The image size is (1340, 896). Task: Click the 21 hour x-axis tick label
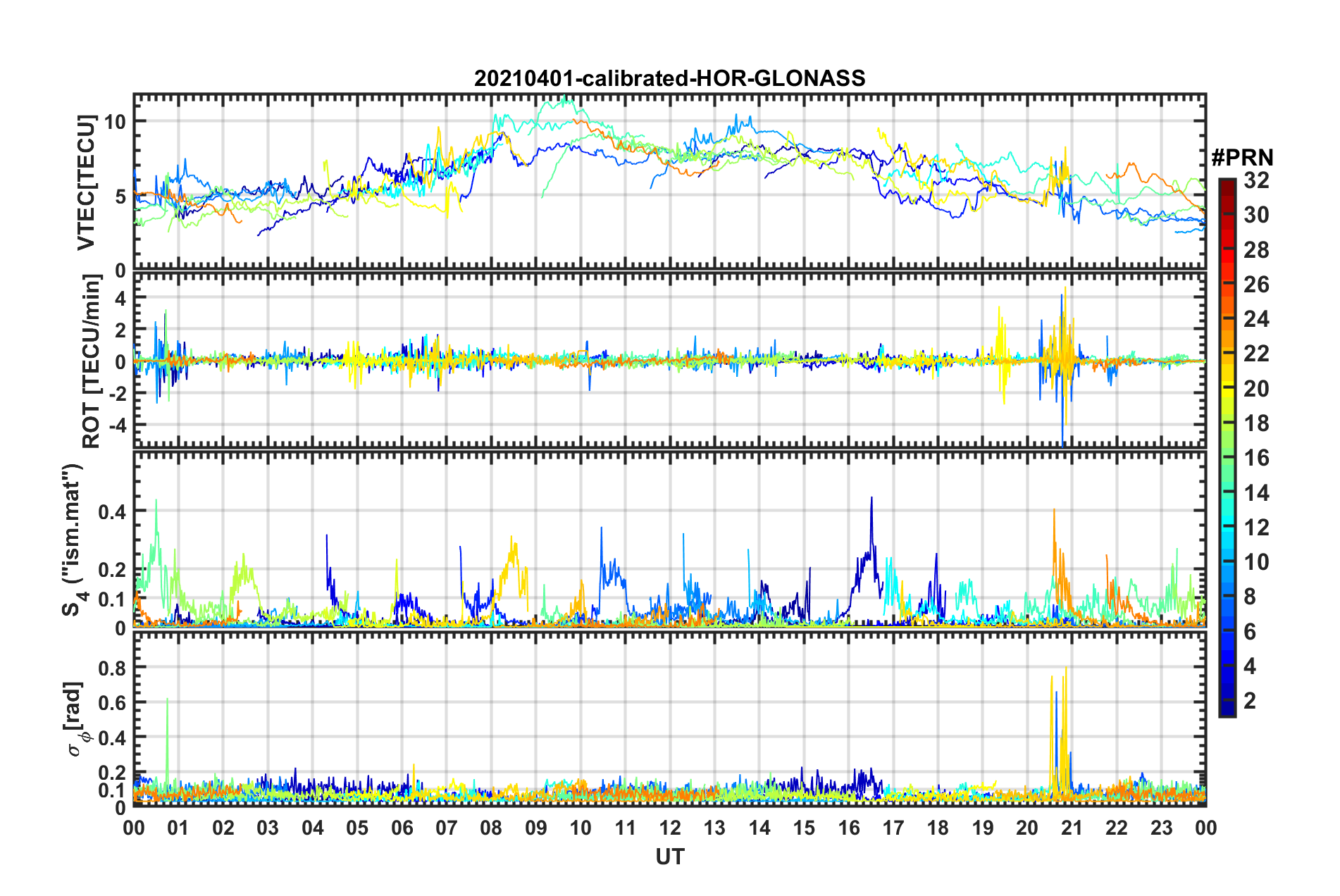click(1072, 828)
